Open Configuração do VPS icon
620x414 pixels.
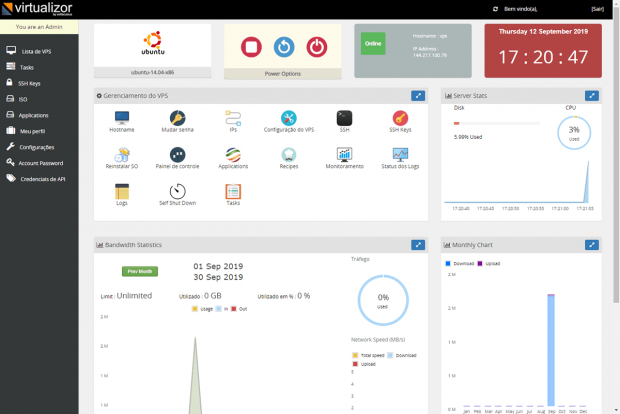coord(289,118)
